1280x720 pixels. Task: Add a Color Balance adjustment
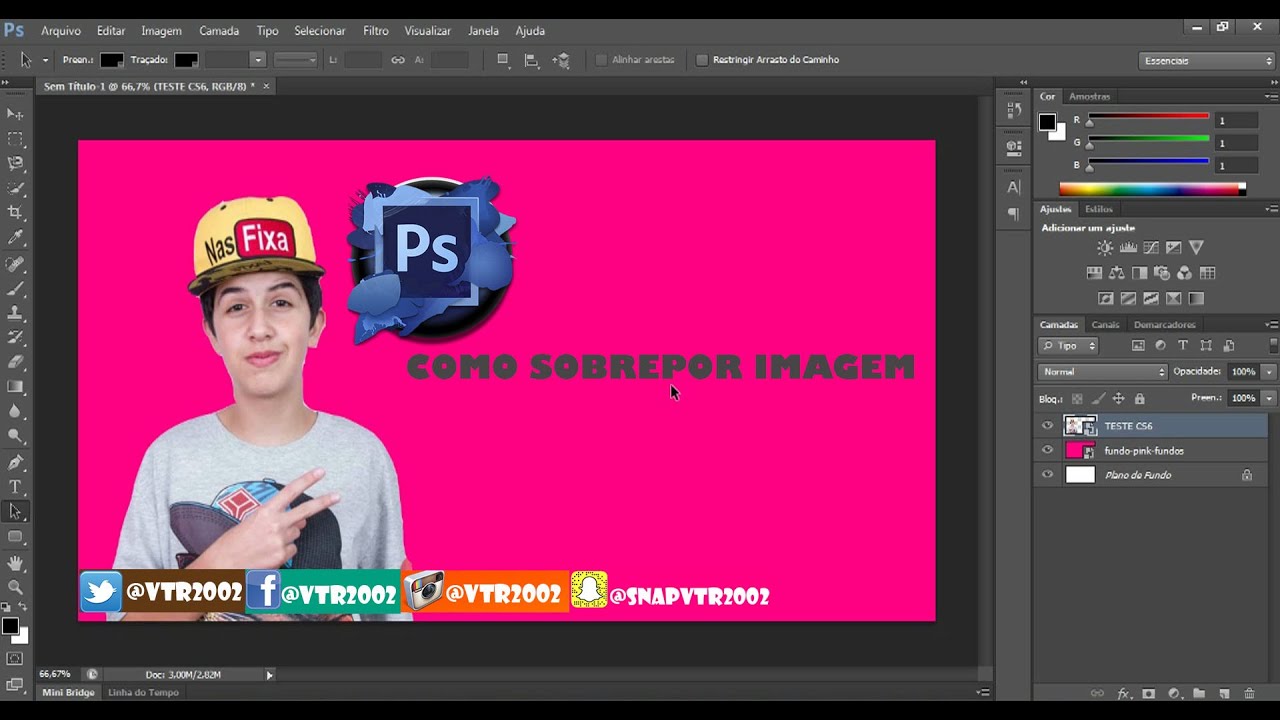(x=1116, y=273)
